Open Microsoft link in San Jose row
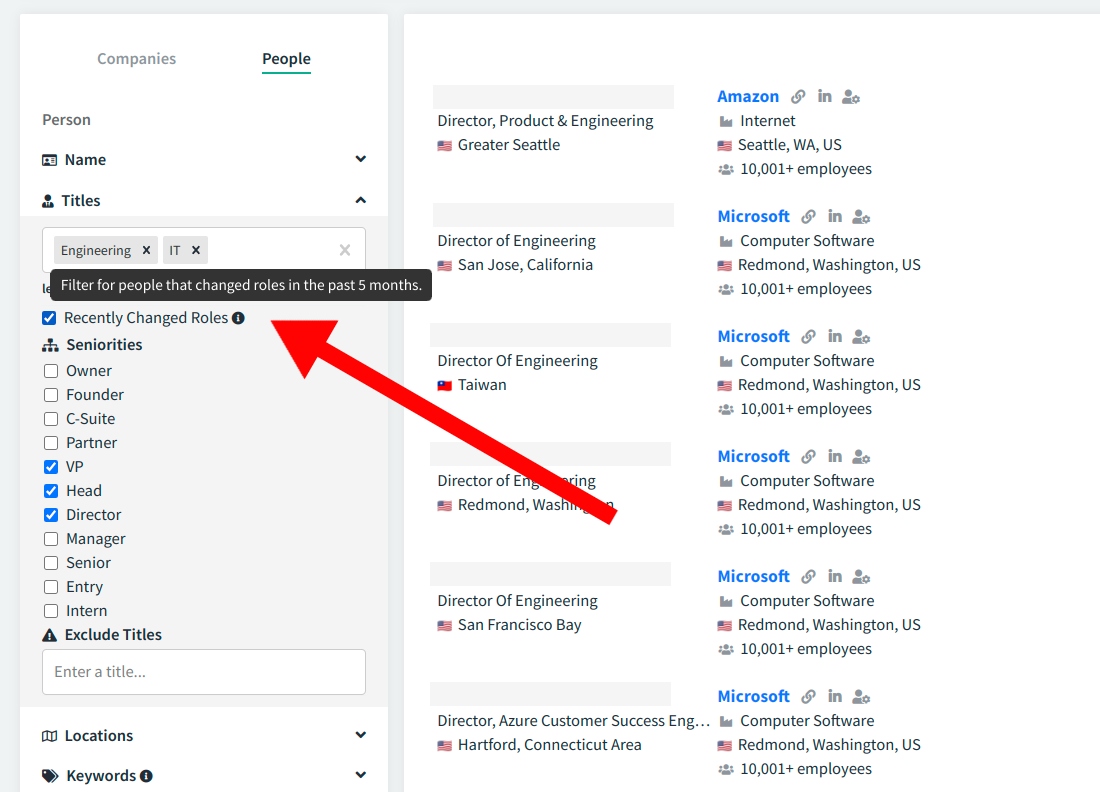Viewport: 1100px width, 792px height. 753,216
